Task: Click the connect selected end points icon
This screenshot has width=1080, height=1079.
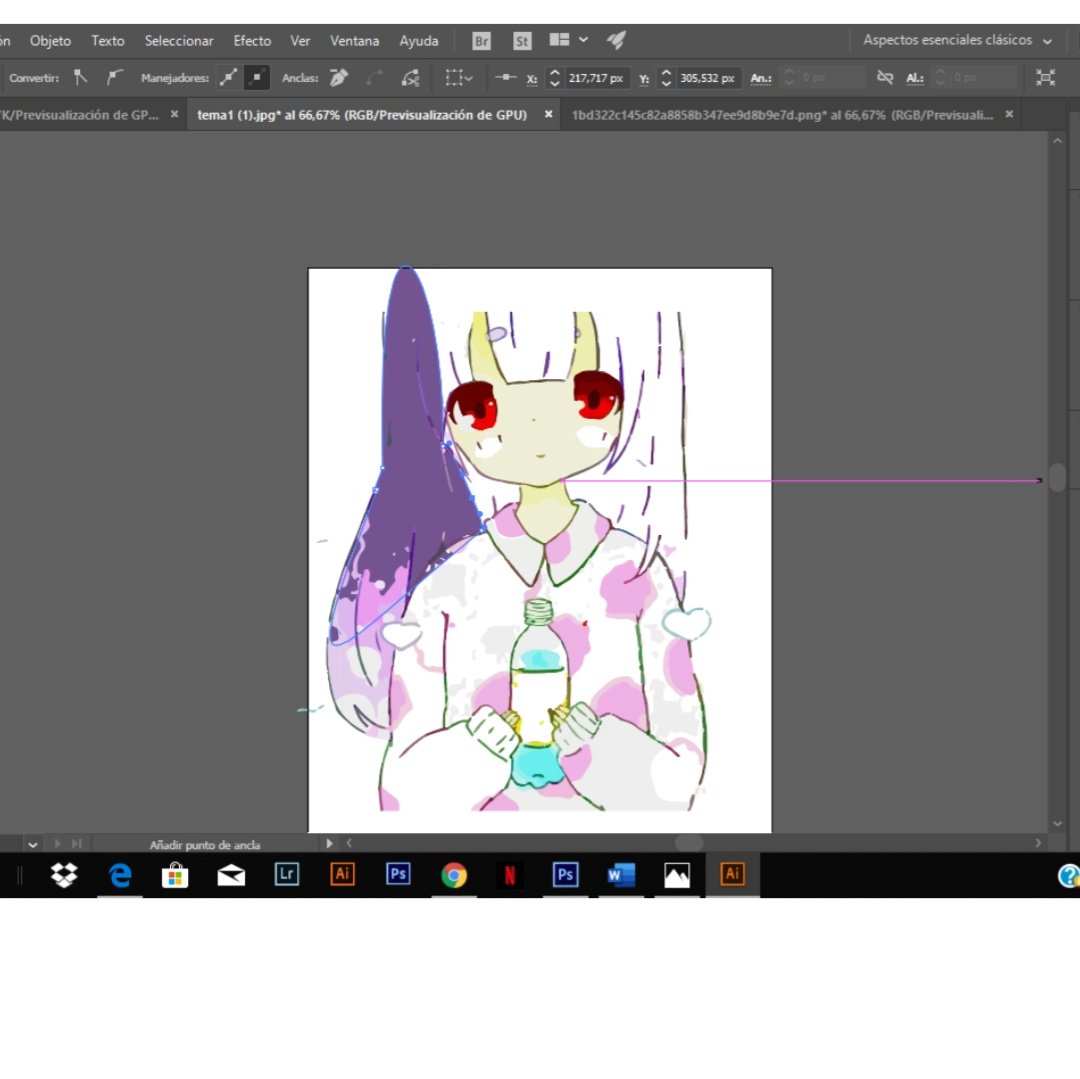Action: coord(375,78)
